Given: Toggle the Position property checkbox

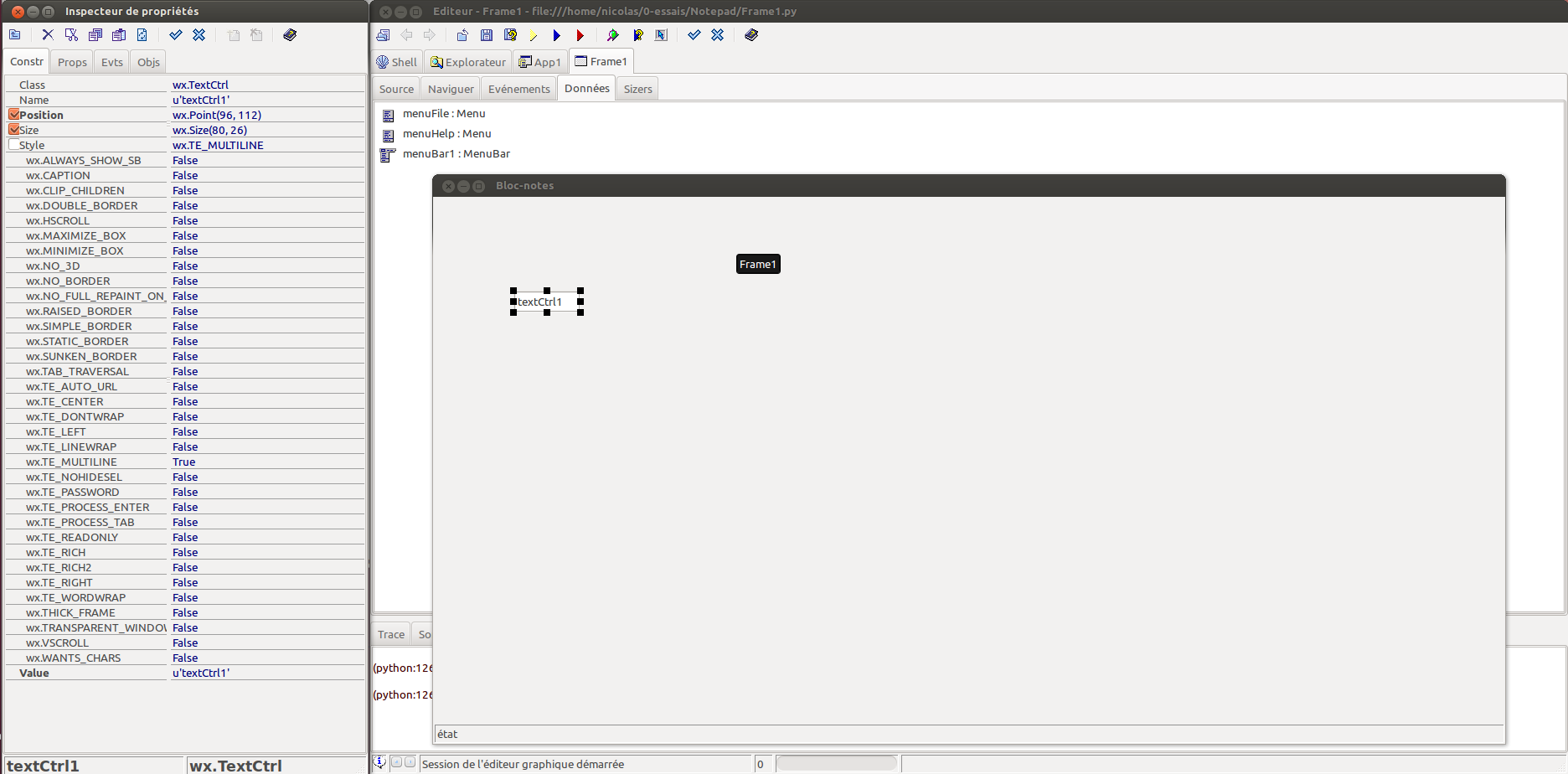Looking at the screenshot, I should pos(13,115).
